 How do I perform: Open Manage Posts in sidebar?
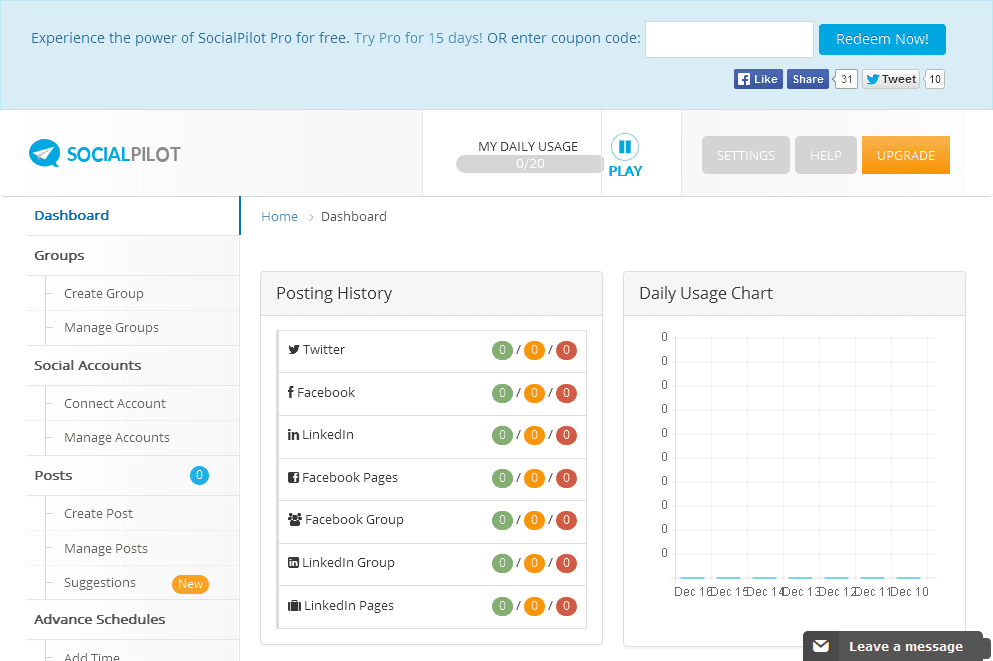pos(106,549)
